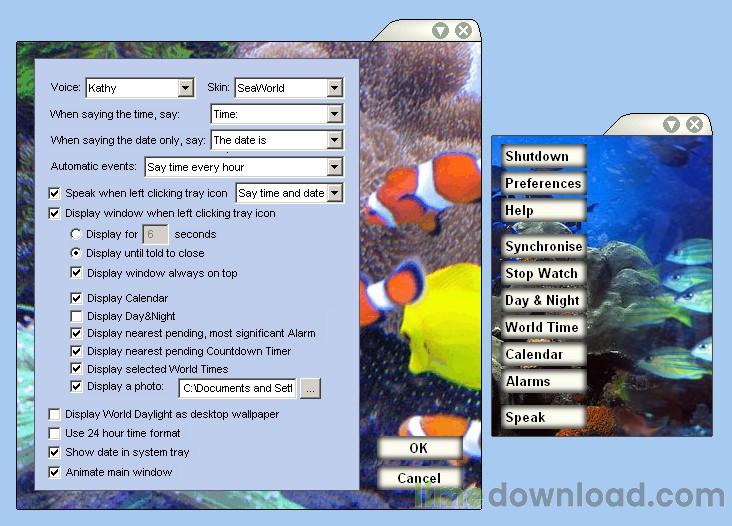Click the OK button

click(419, 448)
